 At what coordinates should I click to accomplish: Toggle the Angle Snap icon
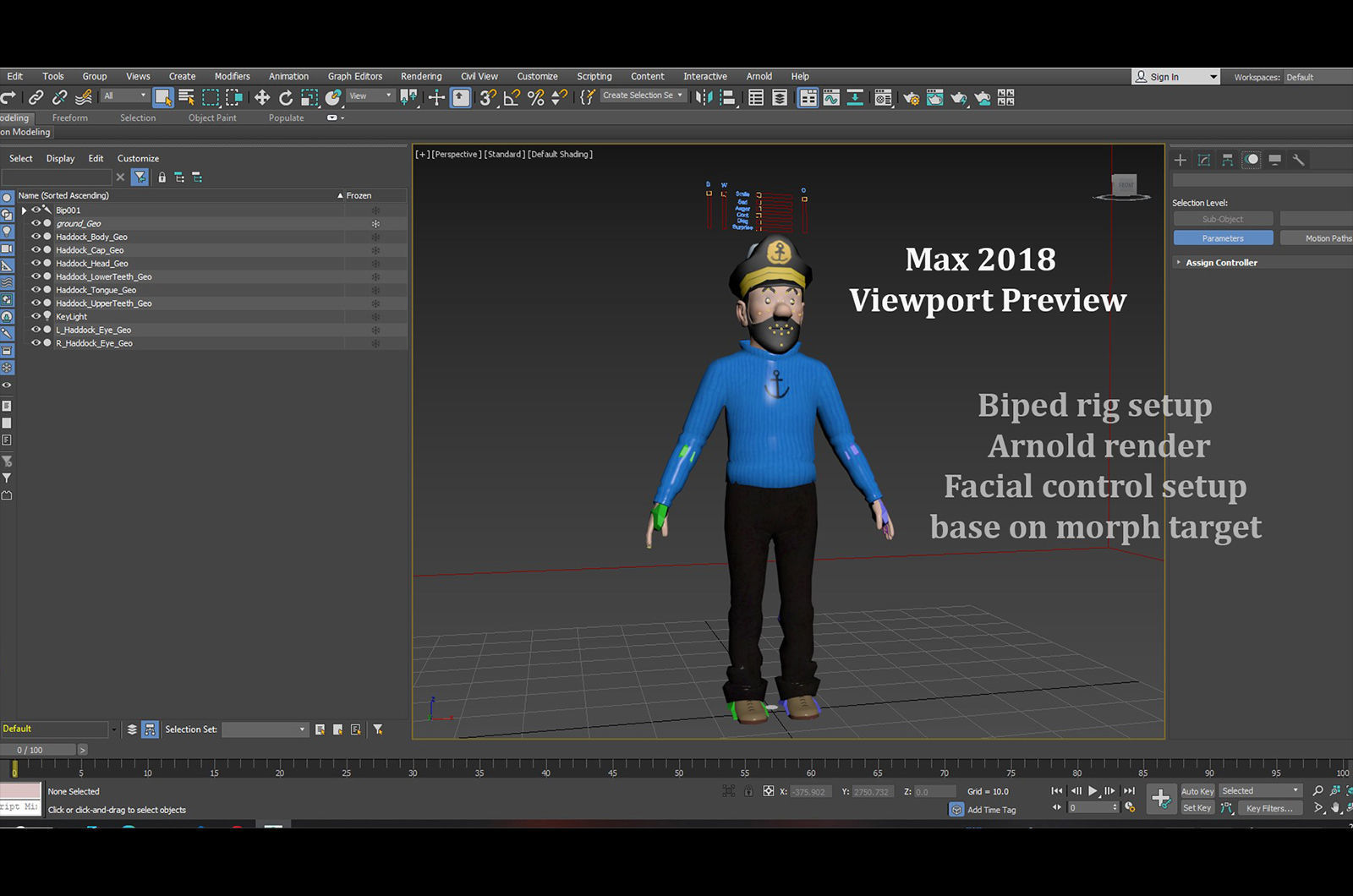[x=512, y=98]
